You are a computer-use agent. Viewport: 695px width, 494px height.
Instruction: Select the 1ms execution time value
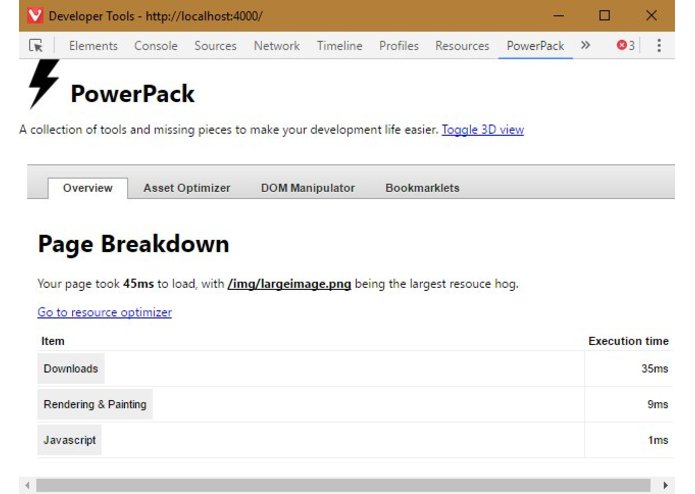pos(658,440)
